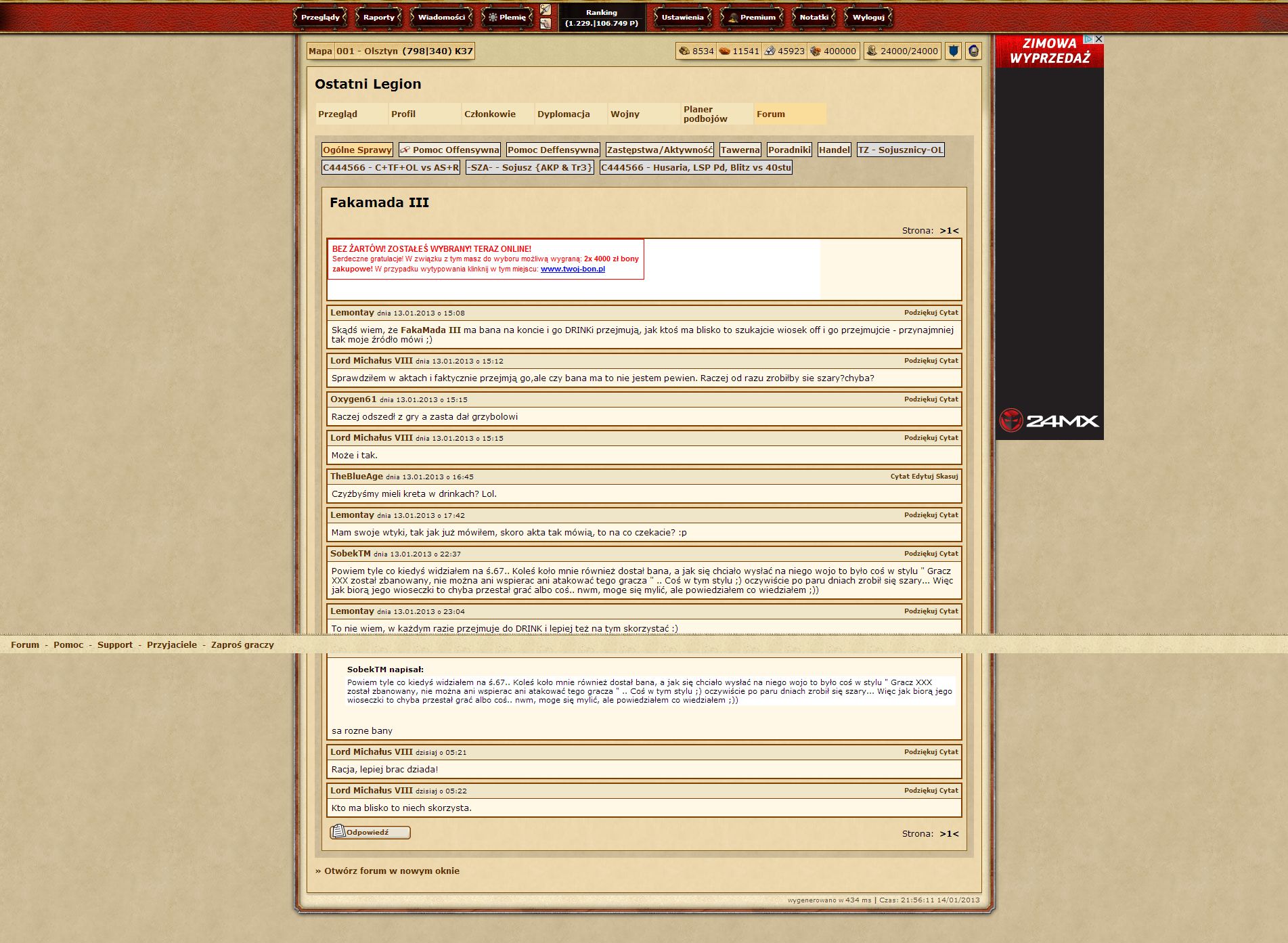Open the Raporty menu
This screenshot has height=943, width=1288.
(x=378, y=18)
